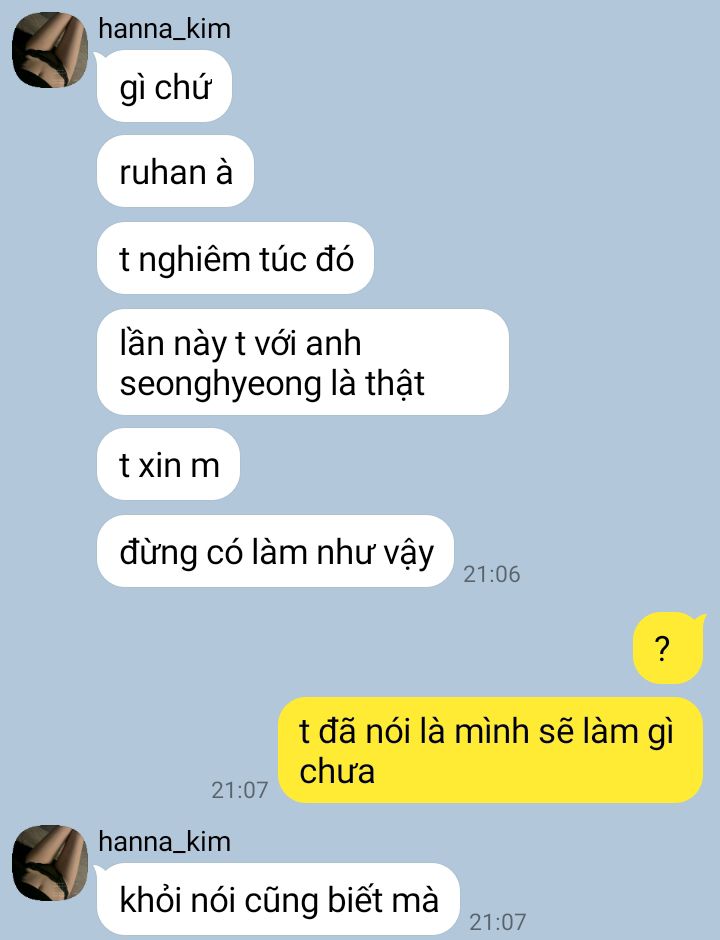
Task: Click the word 'chưa' in yellow bubble
Action: 337,771
